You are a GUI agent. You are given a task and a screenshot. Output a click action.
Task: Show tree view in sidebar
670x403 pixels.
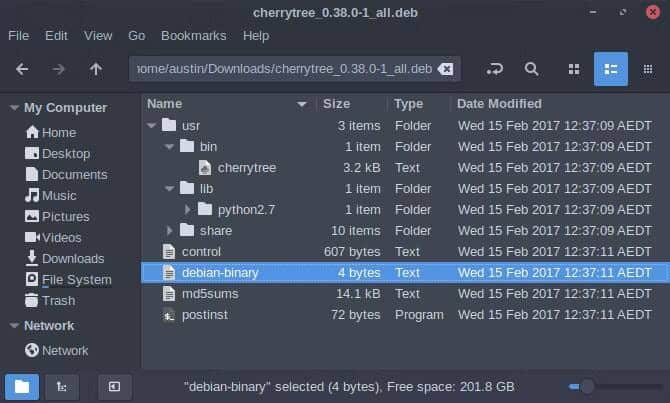pyautogui.click(x=60, y=386)
